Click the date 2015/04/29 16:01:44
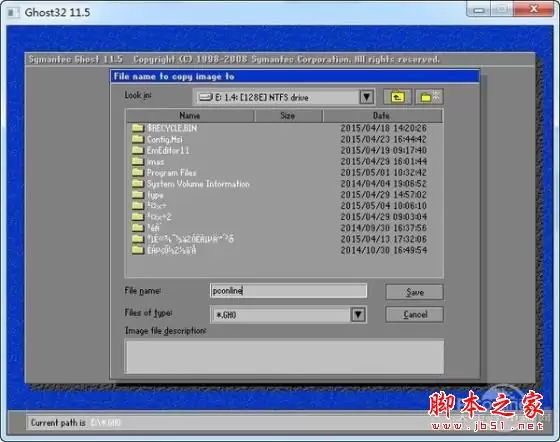 click(x=384, y=161)
